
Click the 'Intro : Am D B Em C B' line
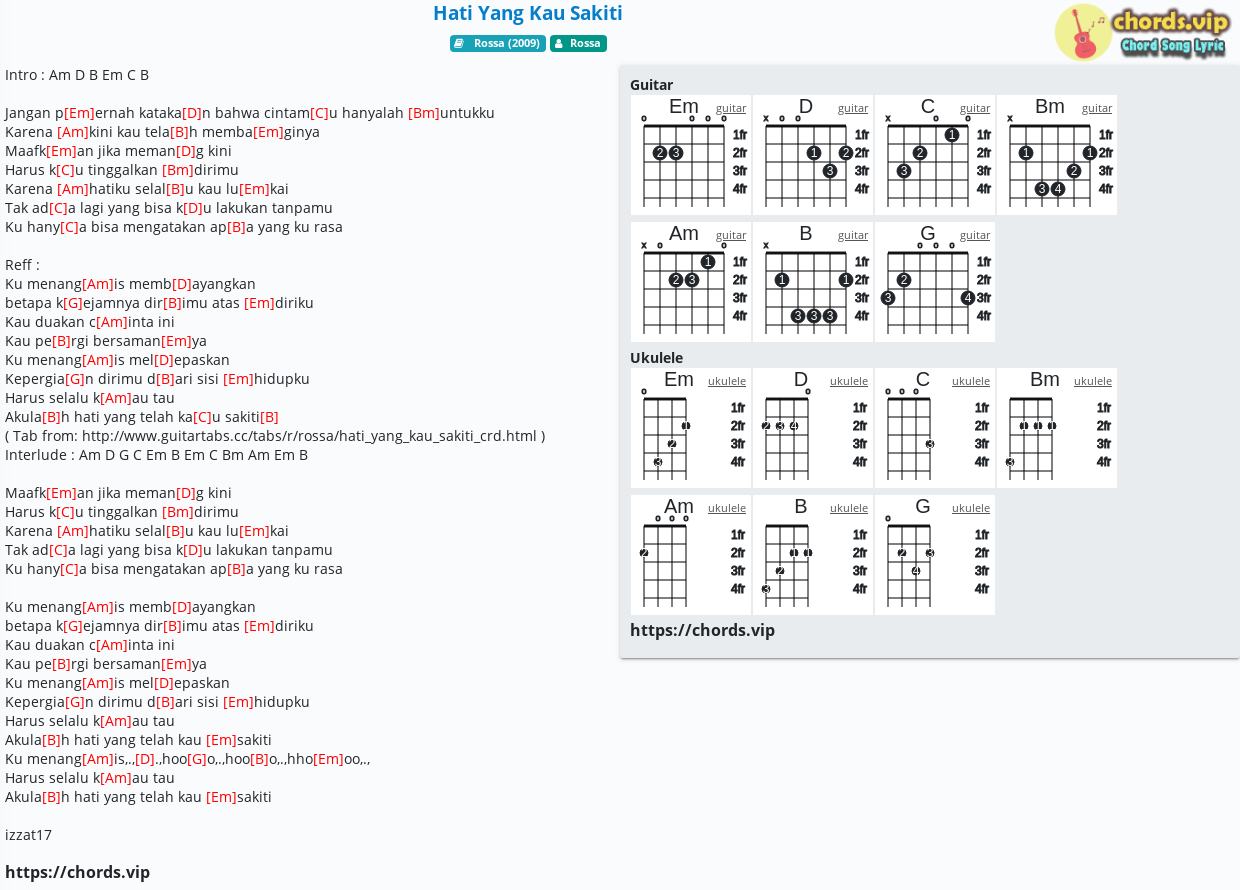pos(77,75)
